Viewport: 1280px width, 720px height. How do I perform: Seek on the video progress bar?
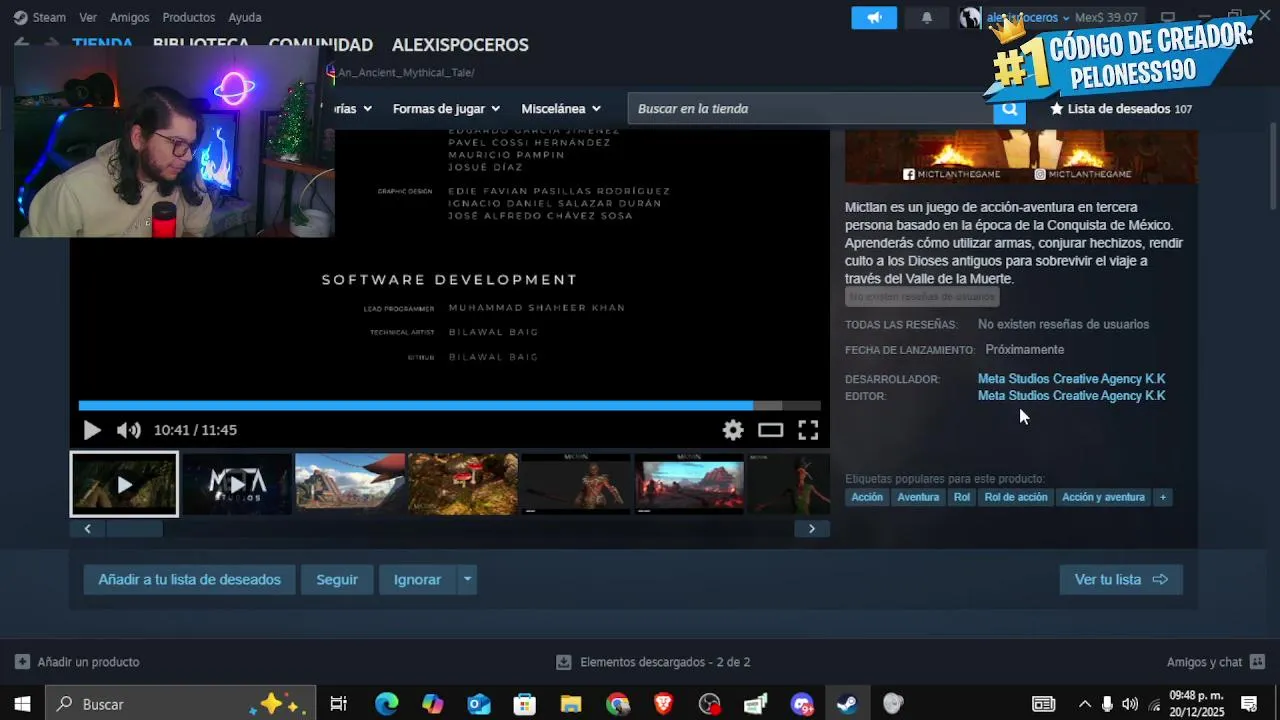[450, 405]
